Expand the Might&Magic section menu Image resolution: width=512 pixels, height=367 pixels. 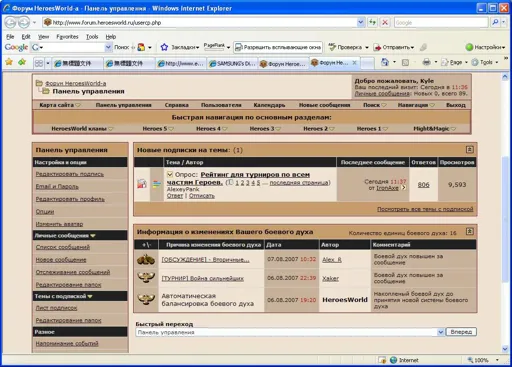[434, 129]
